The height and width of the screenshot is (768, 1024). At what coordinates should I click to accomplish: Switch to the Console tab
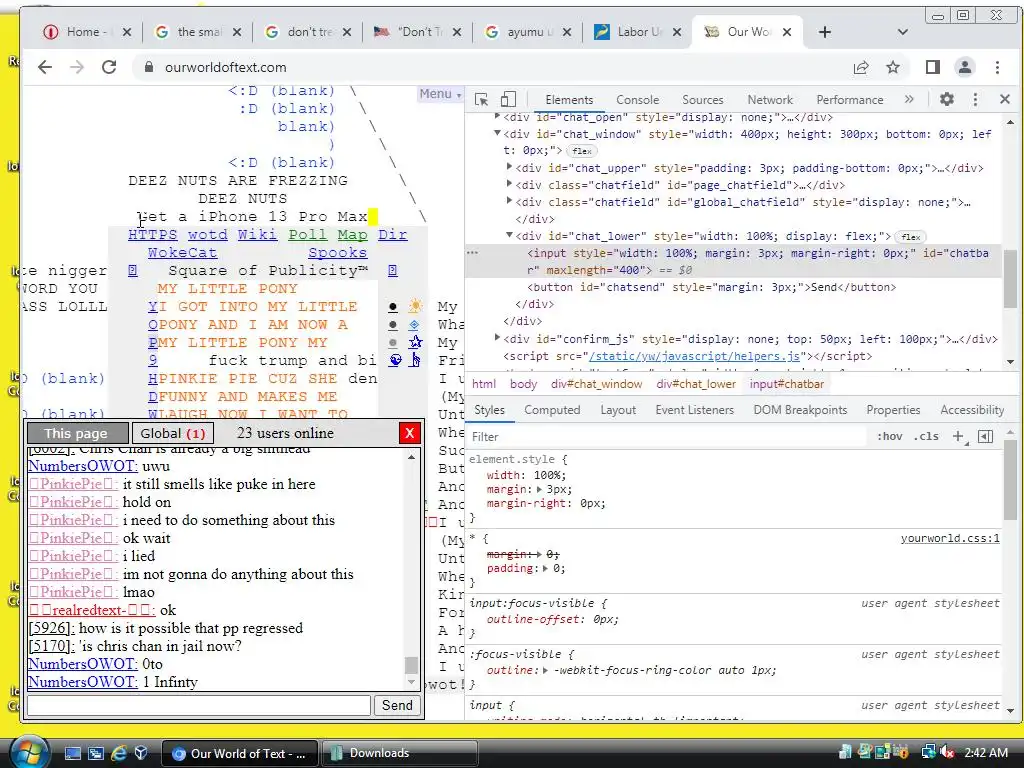click(x=637, y=100)
